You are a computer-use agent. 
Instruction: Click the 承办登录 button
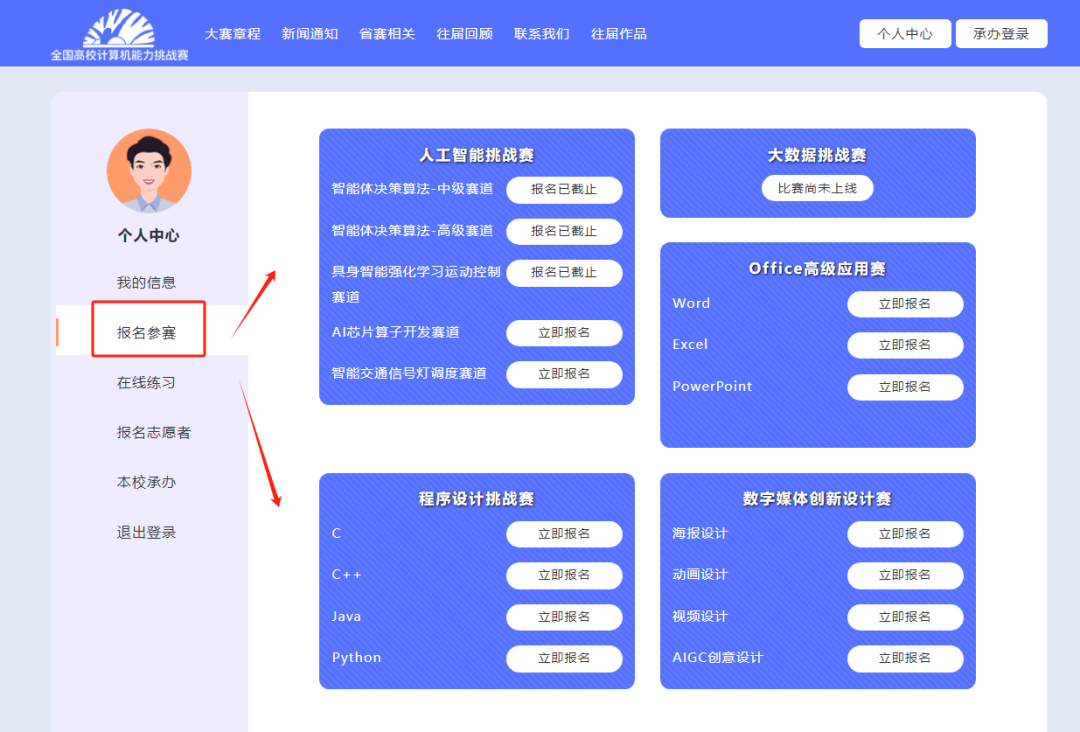(1001, 34)
